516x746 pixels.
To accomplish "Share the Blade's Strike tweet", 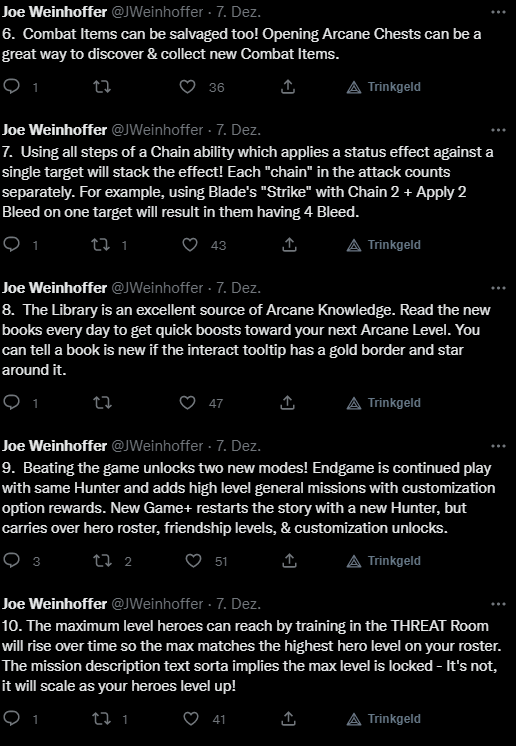I will coord(289,245).
